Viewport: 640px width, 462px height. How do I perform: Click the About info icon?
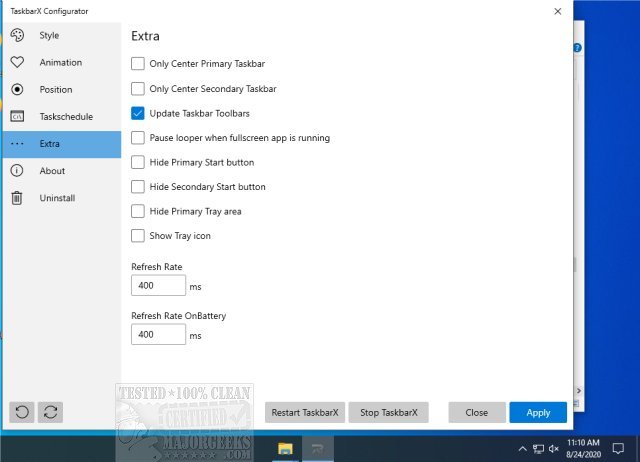17,171
